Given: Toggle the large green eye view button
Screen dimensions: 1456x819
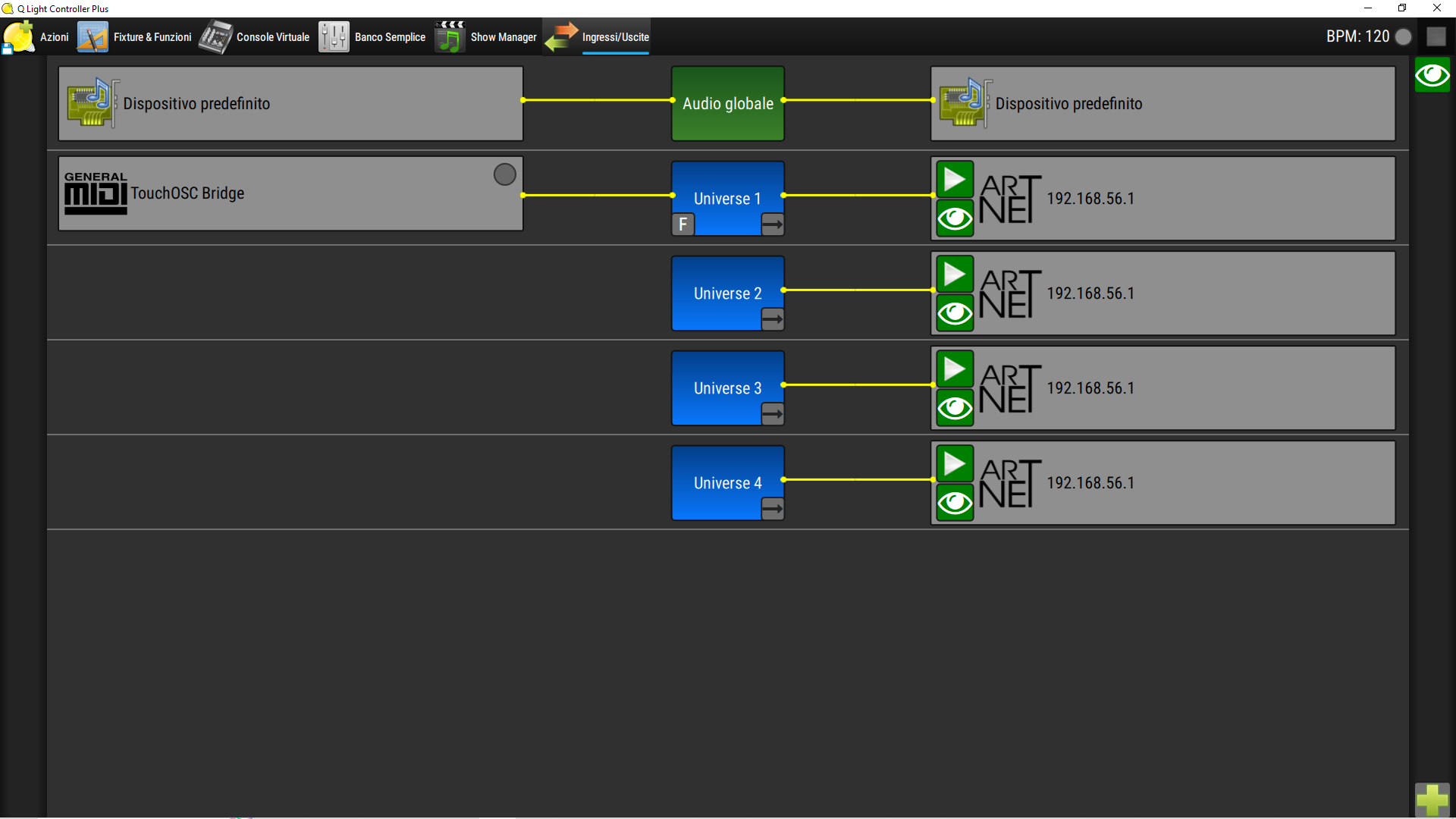Looking at the screenshot, I should point(1432,75).
